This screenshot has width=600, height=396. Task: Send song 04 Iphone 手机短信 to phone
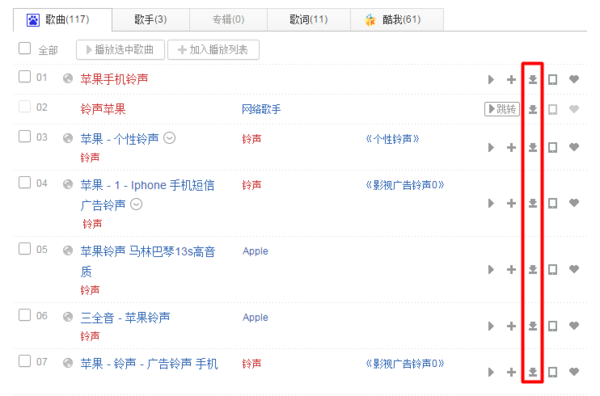(553, 204)
